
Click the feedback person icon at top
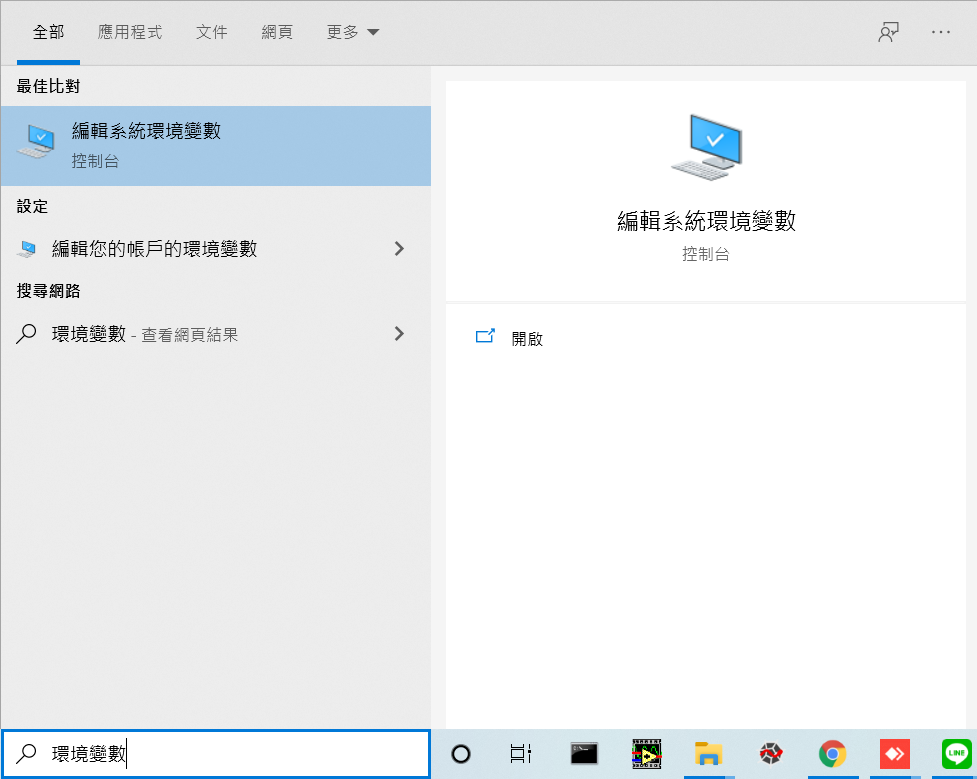(x=889, y=32)
